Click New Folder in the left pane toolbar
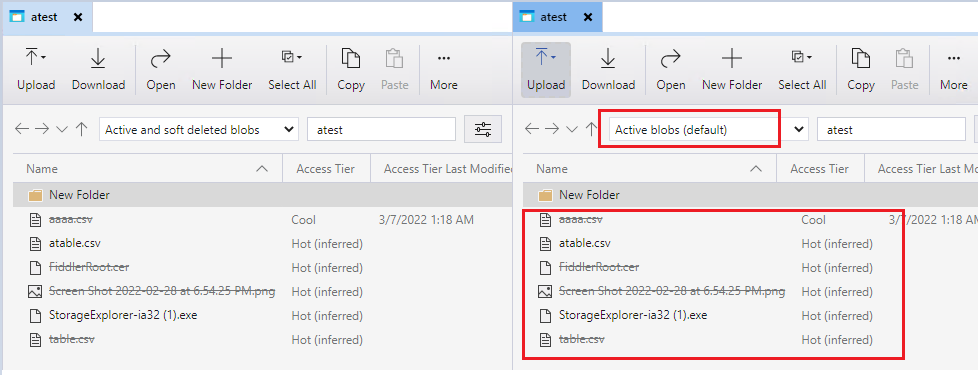 [221, 70]
